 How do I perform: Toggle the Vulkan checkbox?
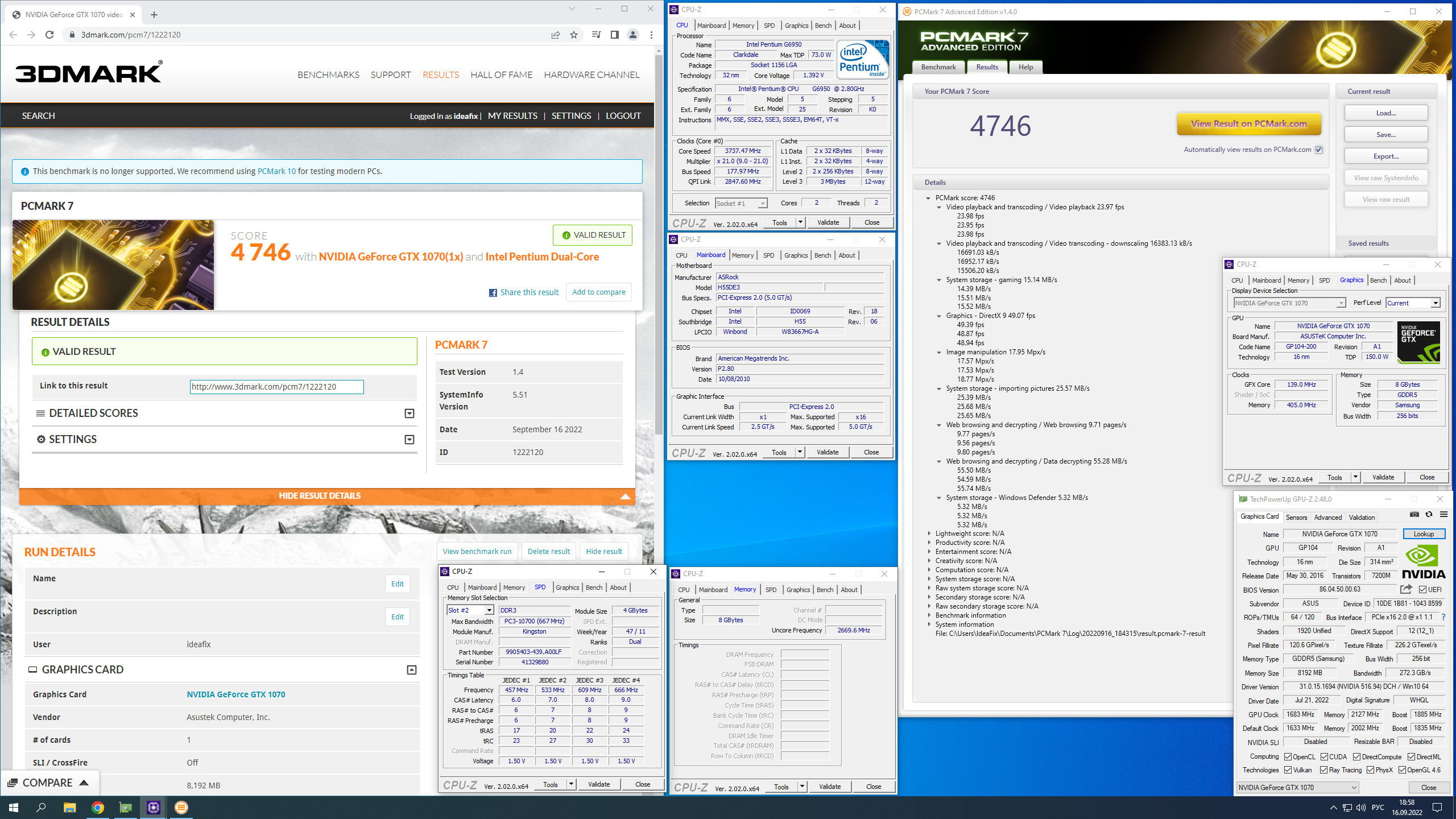[x=1288, y=770]
